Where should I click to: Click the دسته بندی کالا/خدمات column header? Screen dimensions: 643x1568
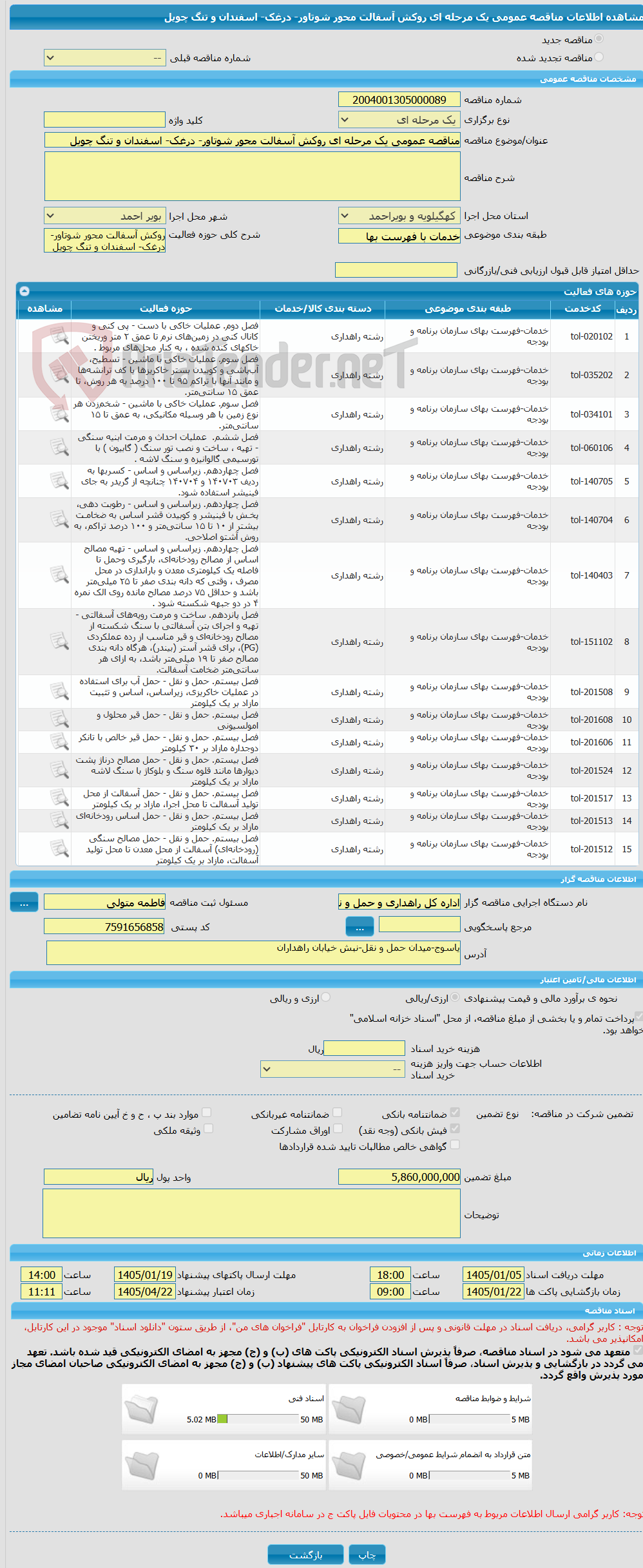(x=323, y=309)
